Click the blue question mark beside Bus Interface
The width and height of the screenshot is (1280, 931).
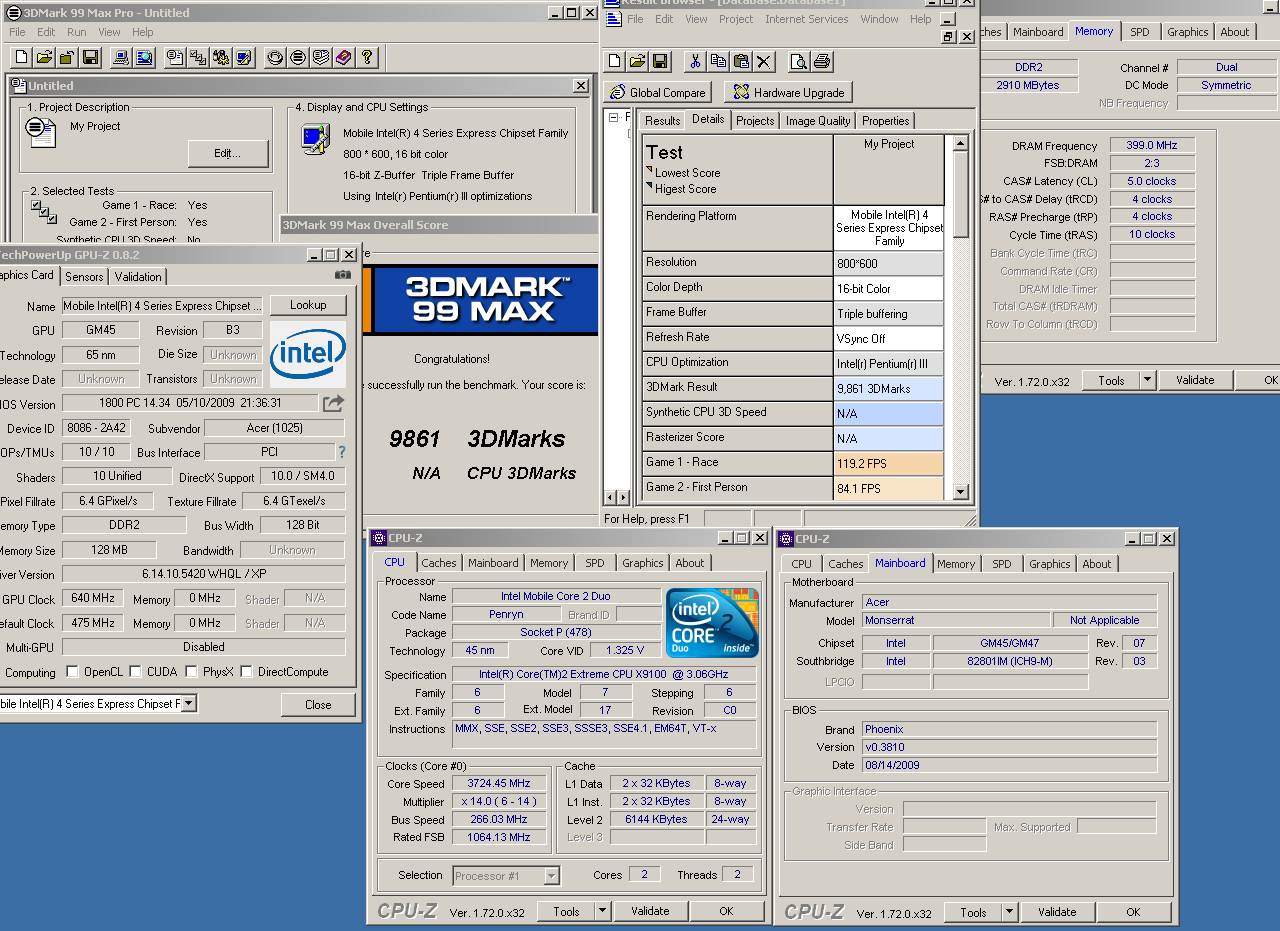point(342,452)
